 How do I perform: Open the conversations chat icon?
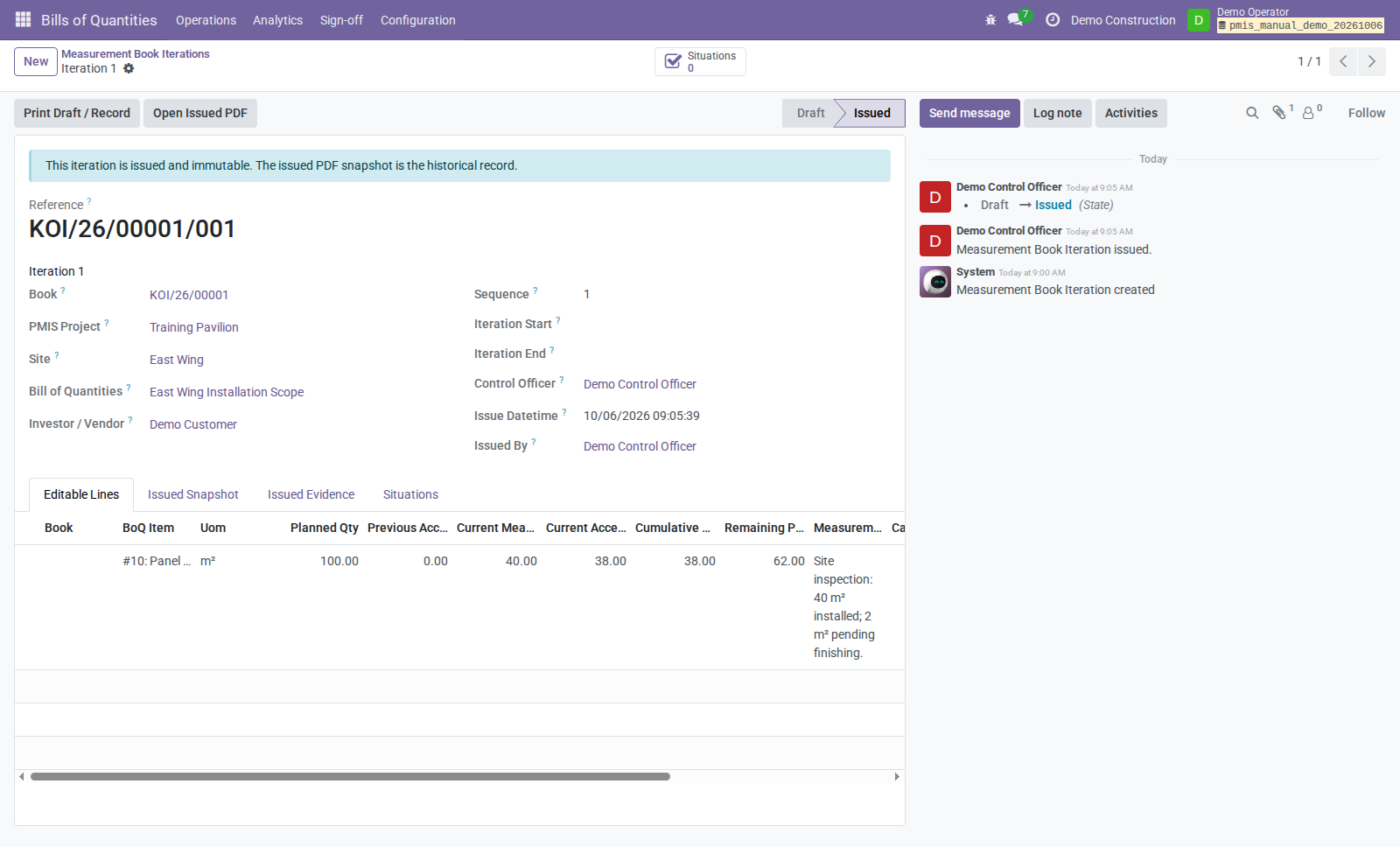1016,19
